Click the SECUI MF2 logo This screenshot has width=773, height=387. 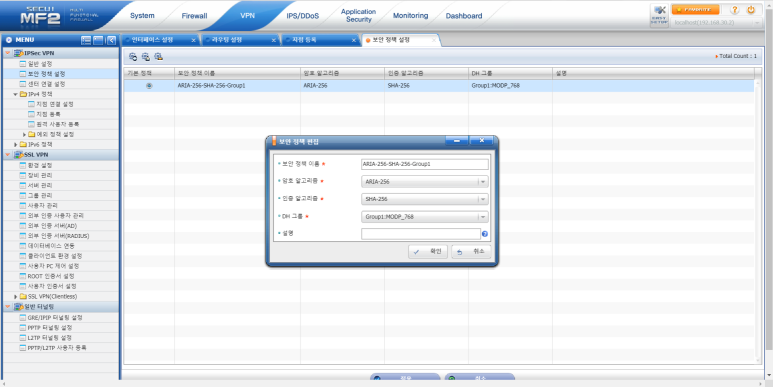click(39, 16)
